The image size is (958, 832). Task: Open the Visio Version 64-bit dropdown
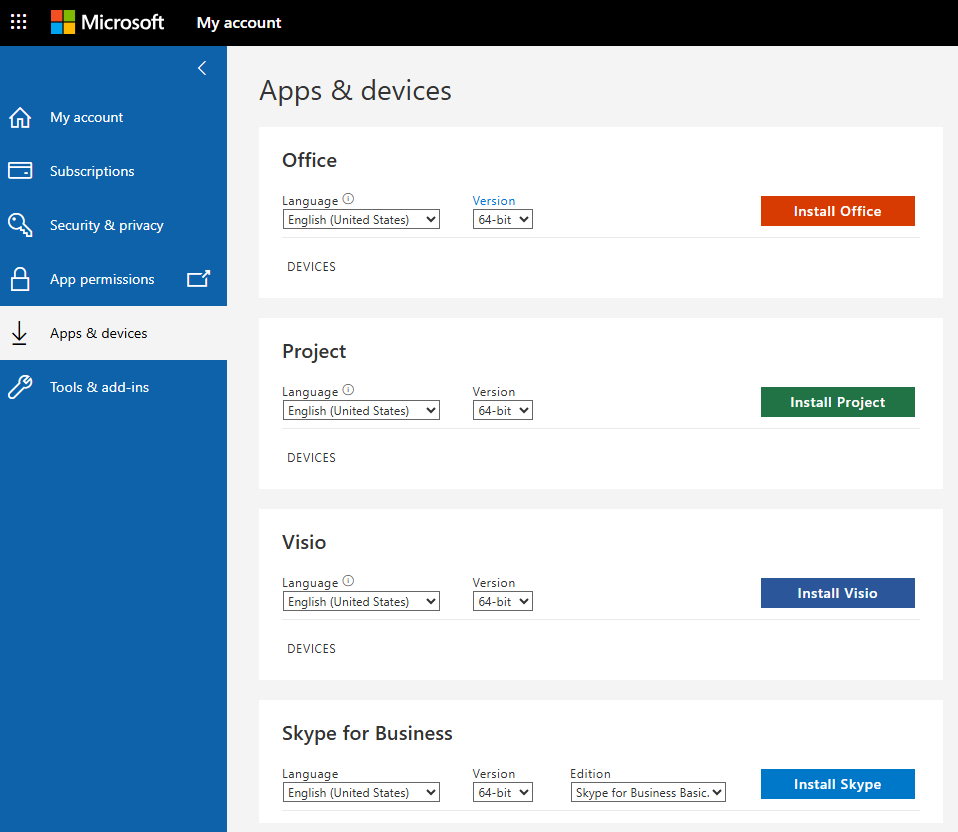pos(503,601)
